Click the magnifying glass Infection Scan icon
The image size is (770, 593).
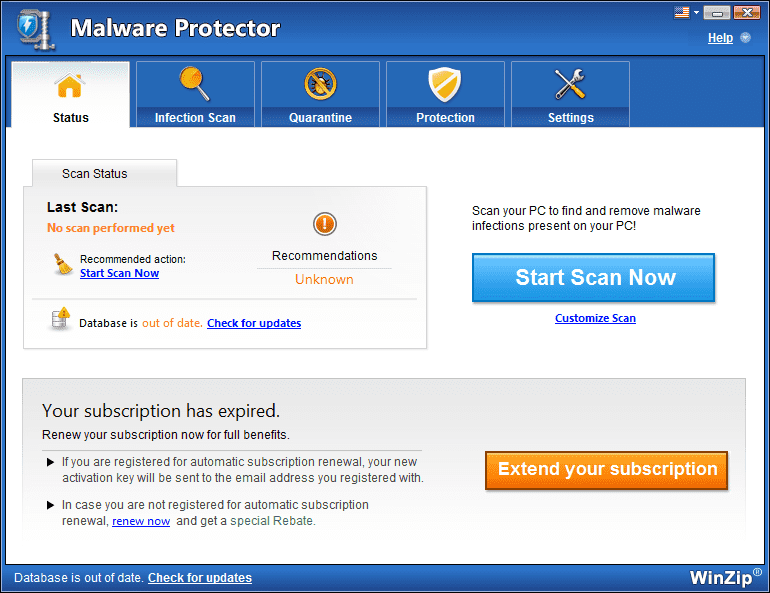194,83
